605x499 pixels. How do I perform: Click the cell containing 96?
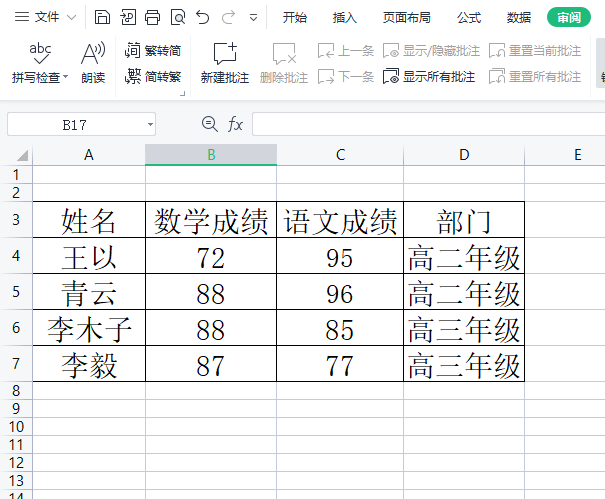[340, 292]
